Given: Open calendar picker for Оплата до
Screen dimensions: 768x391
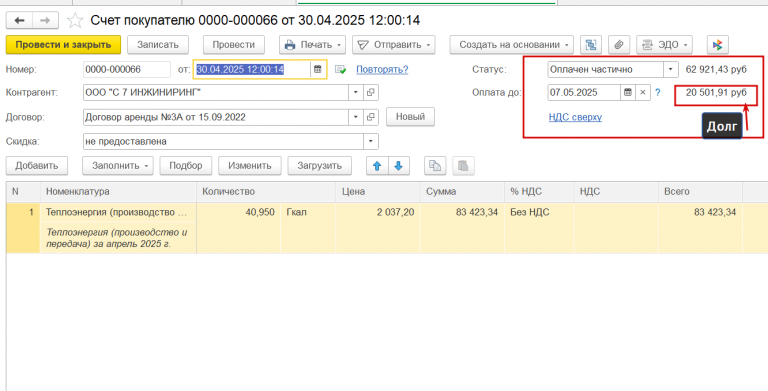Looking at the screenshot, I should (628, 93).
